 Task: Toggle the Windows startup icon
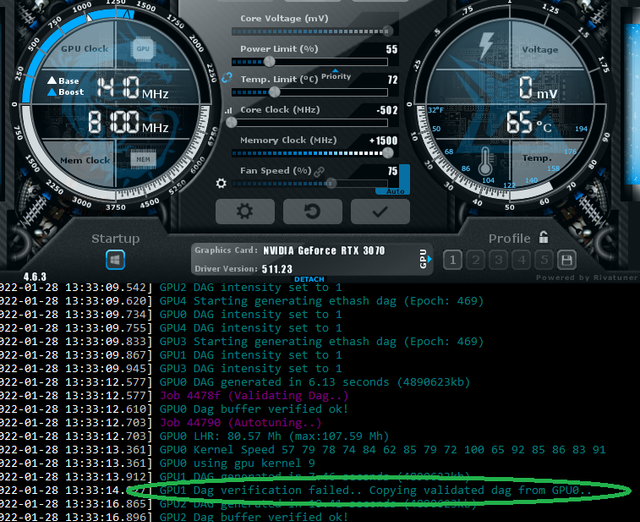[115, 260]
